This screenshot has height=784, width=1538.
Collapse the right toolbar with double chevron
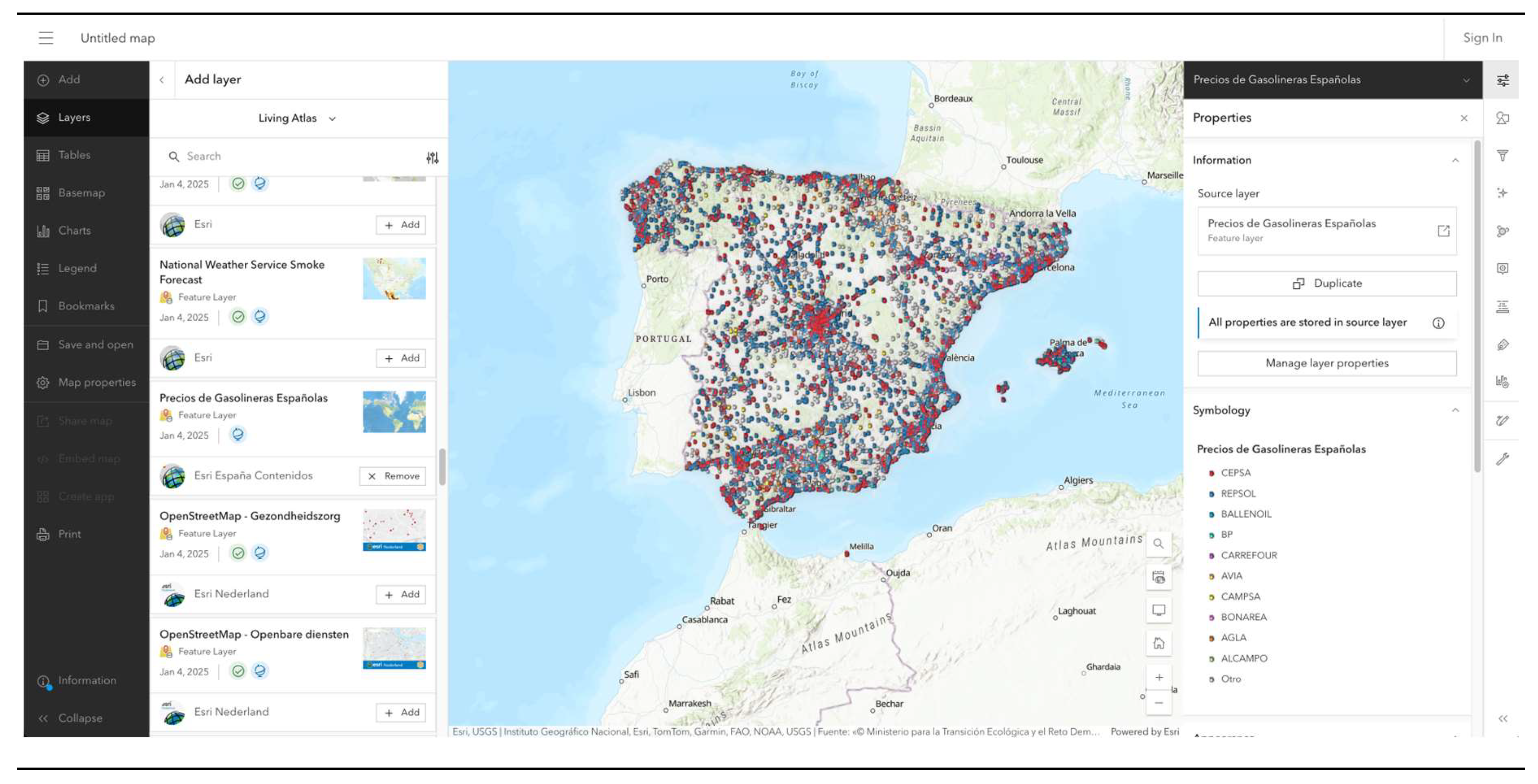[1503, 718]
